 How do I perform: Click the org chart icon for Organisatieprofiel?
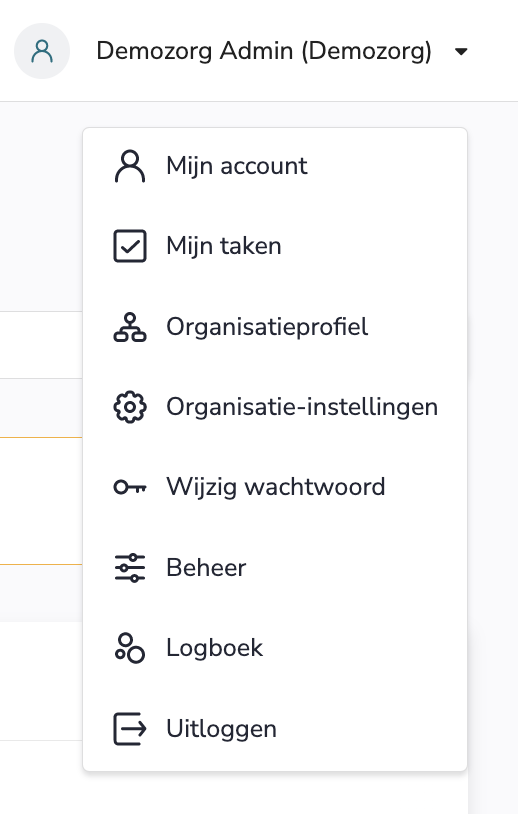tap(130, 327)
